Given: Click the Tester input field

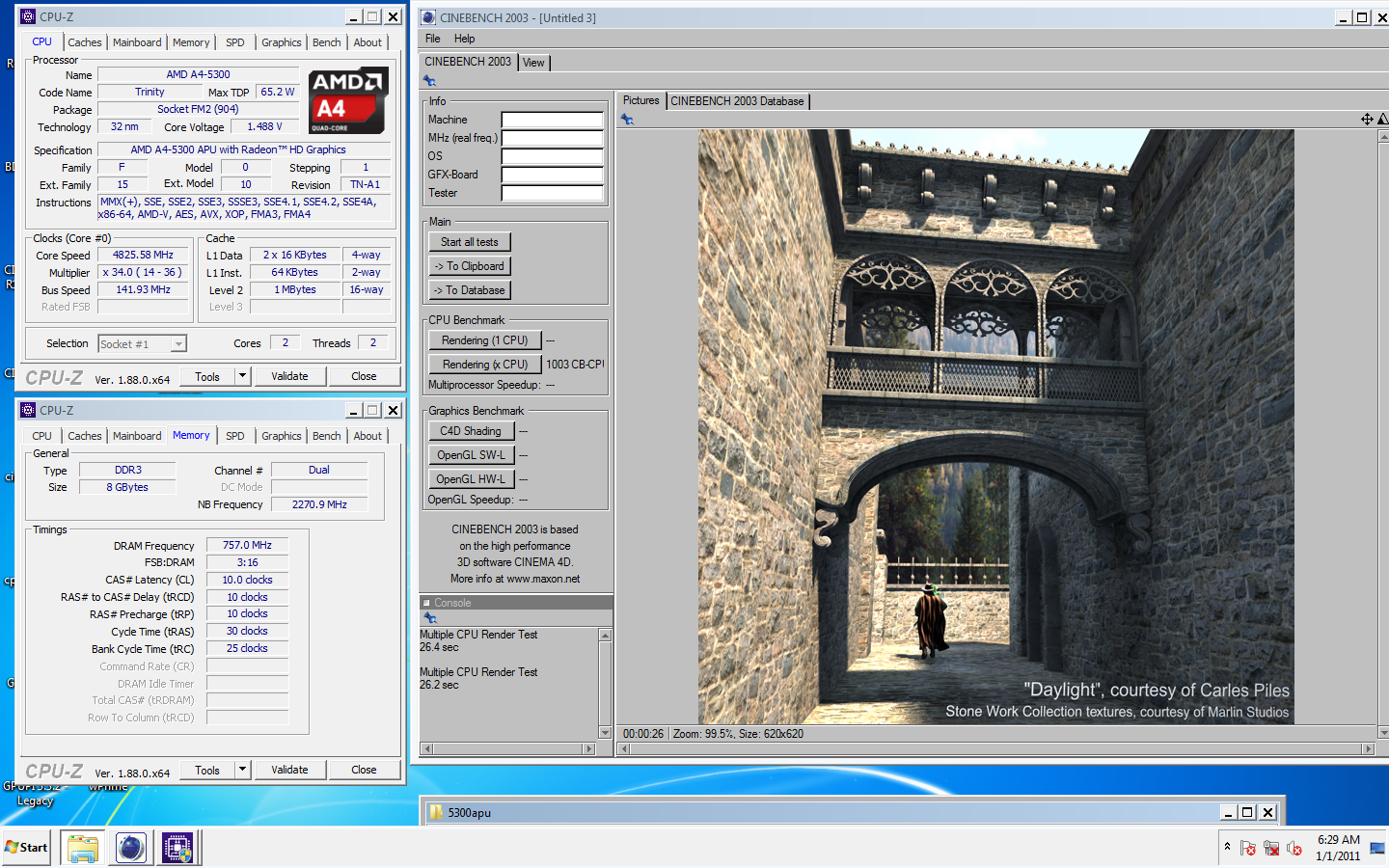Looking at the screenshot, I should coord(552,193).
